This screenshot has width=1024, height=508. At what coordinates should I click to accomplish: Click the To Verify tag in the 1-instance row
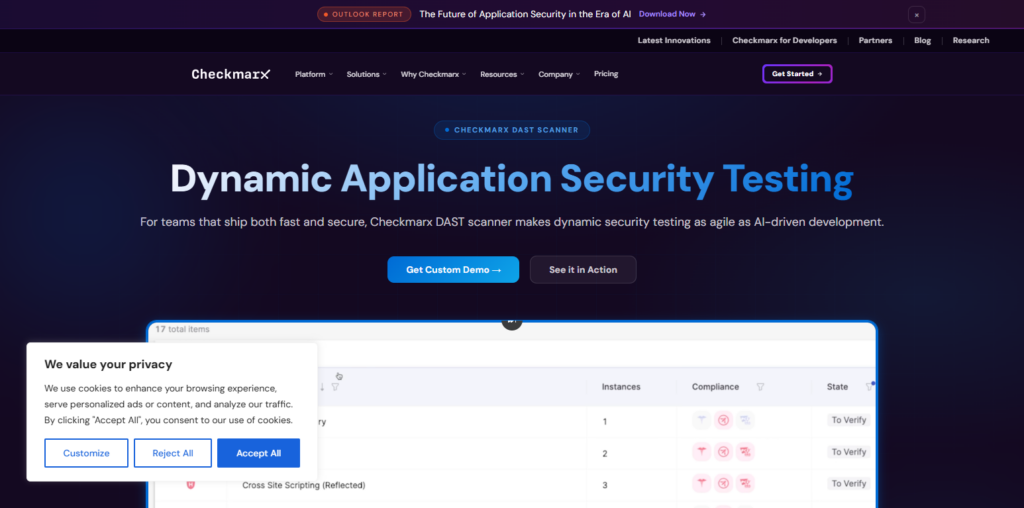click(x=849, y=420)
